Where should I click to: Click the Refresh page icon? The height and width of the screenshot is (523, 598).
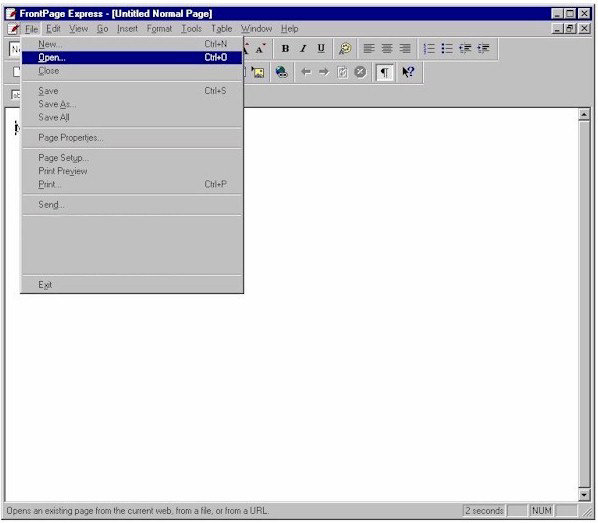[342, 72]
